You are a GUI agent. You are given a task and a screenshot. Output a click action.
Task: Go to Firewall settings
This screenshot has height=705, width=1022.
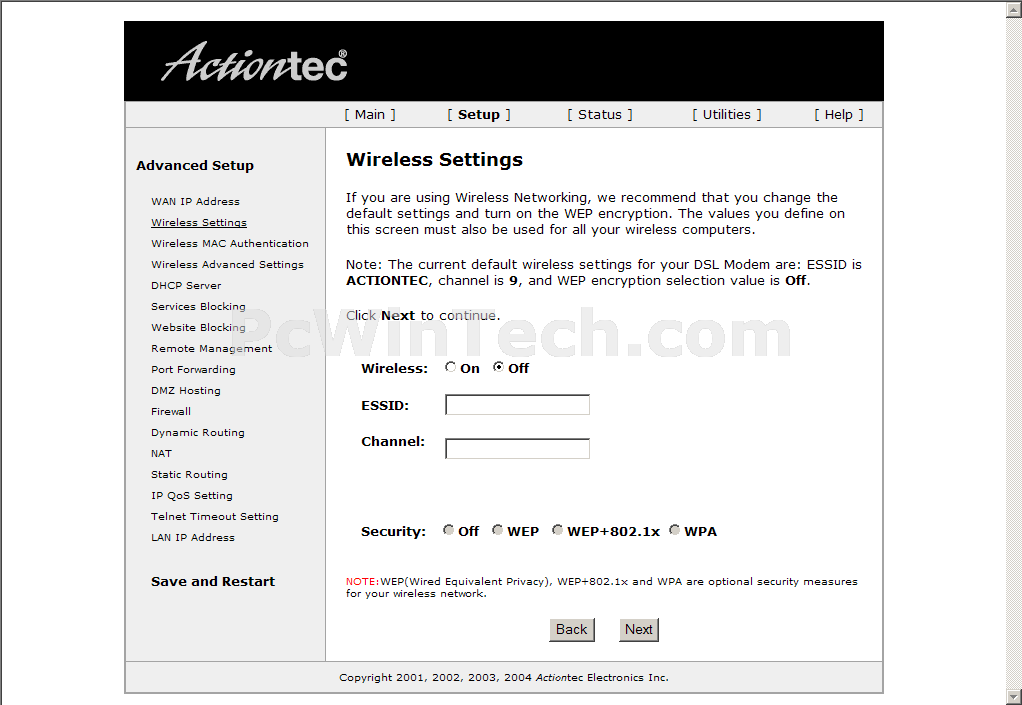coord(171,411)
